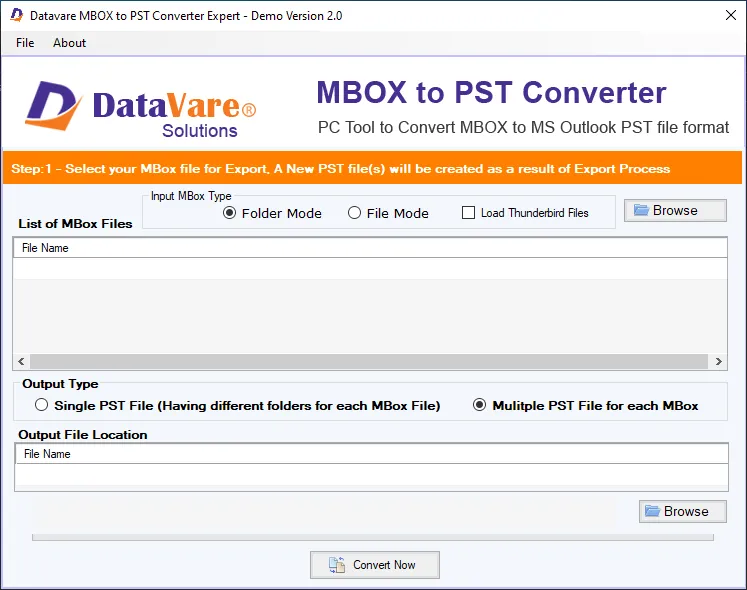747x590 pixels.
Task: Click File Name header in Output File Location
Action: click(x=372, y=454)
